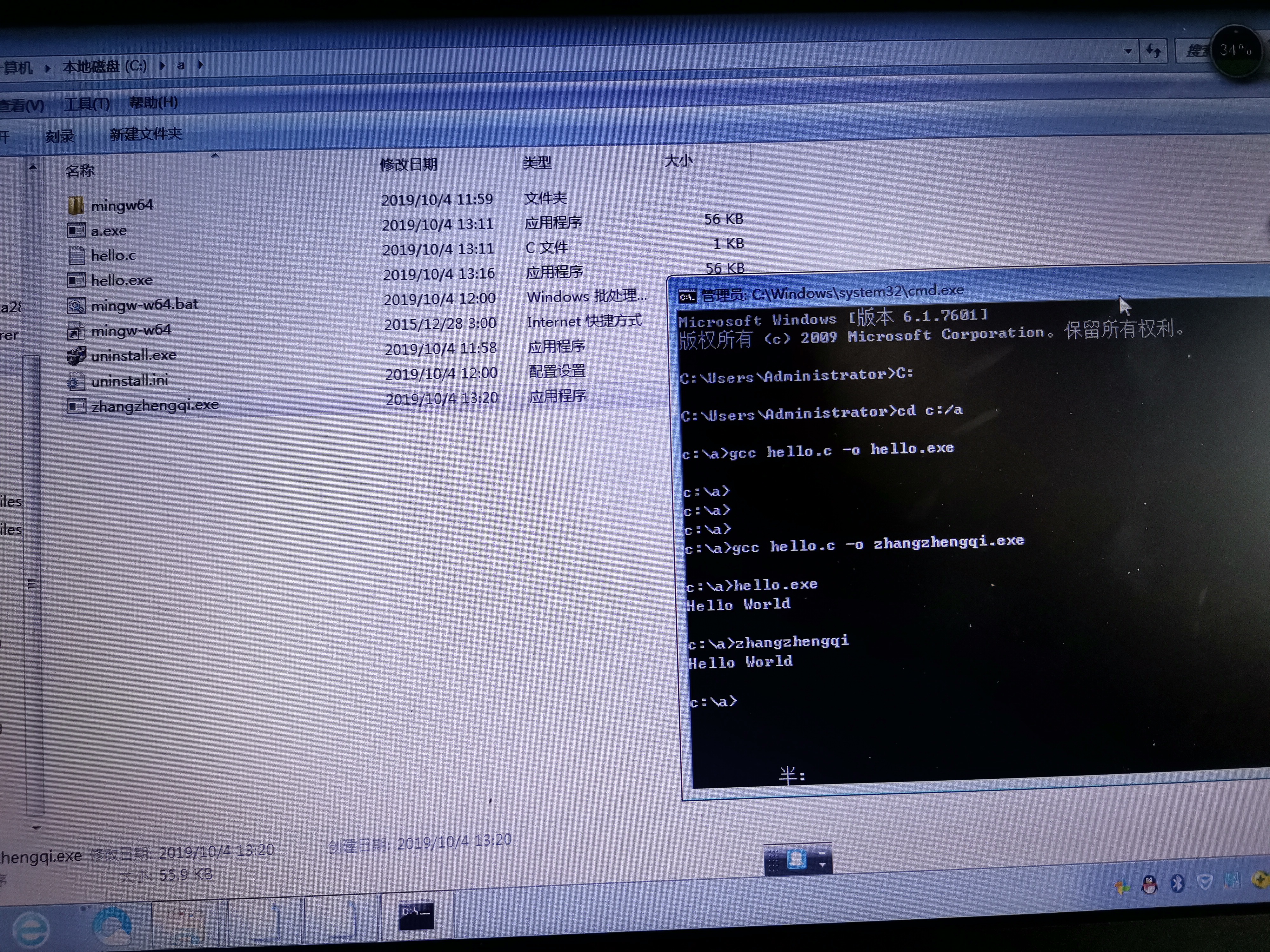Select the mingw-w64.bat batch file icon

point(76,305)
